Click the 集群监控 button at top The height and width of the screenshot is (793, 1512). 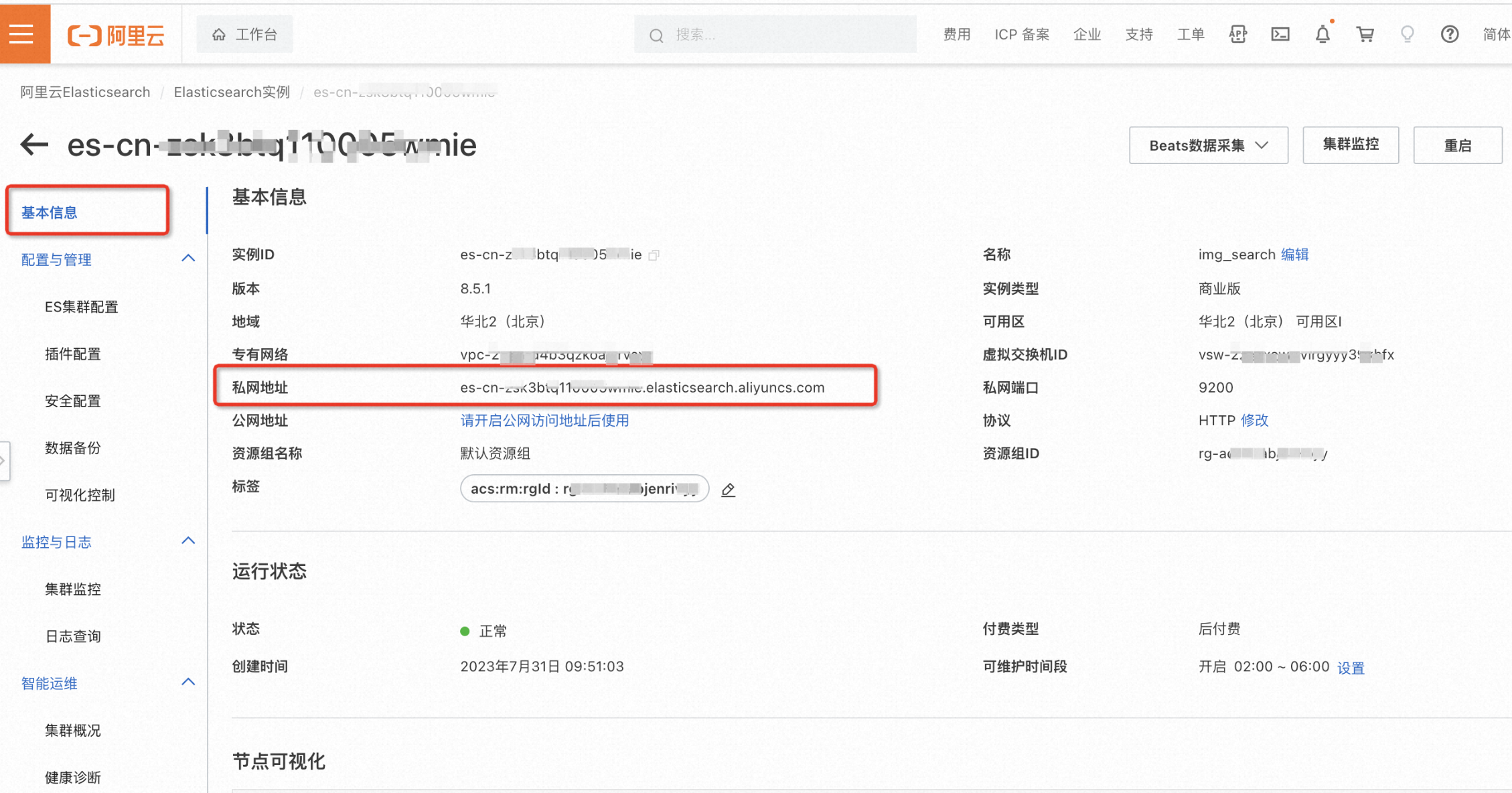coord(1350,145)
